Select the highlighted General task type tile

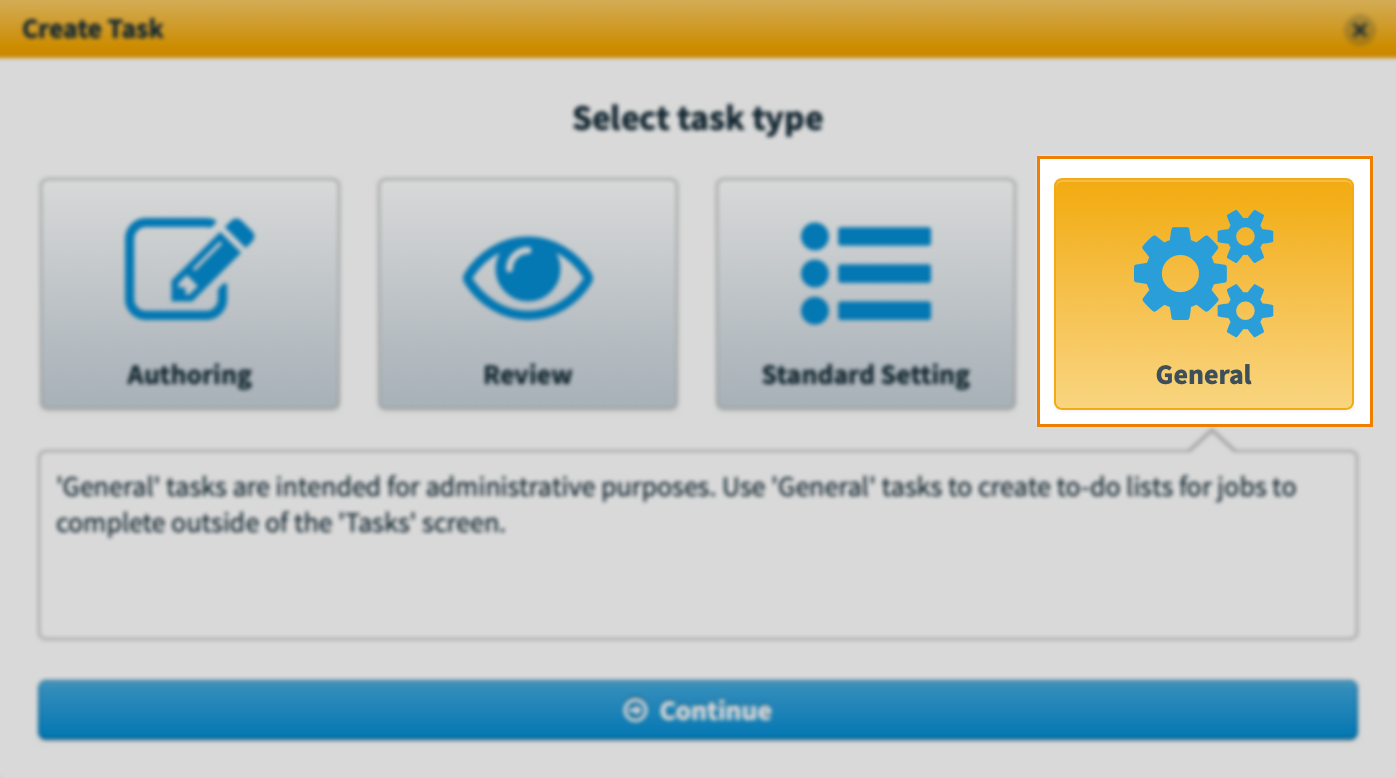click(x=1204, y=294)
